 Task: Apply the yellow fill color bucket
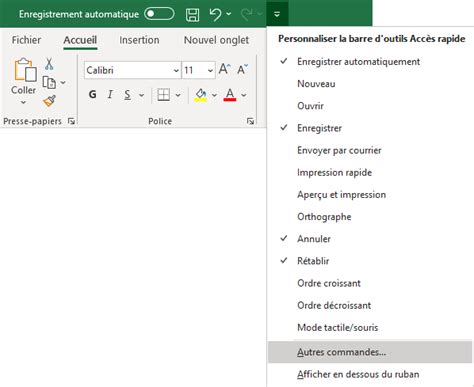point(200,95)
